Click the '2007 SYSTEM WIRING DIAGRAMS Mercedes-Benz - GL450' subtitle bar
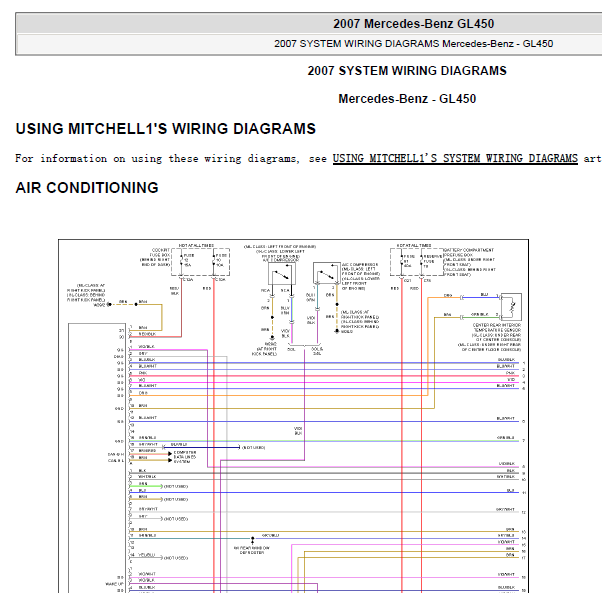The width and height of the screenshot is (602, 593). 413,44
